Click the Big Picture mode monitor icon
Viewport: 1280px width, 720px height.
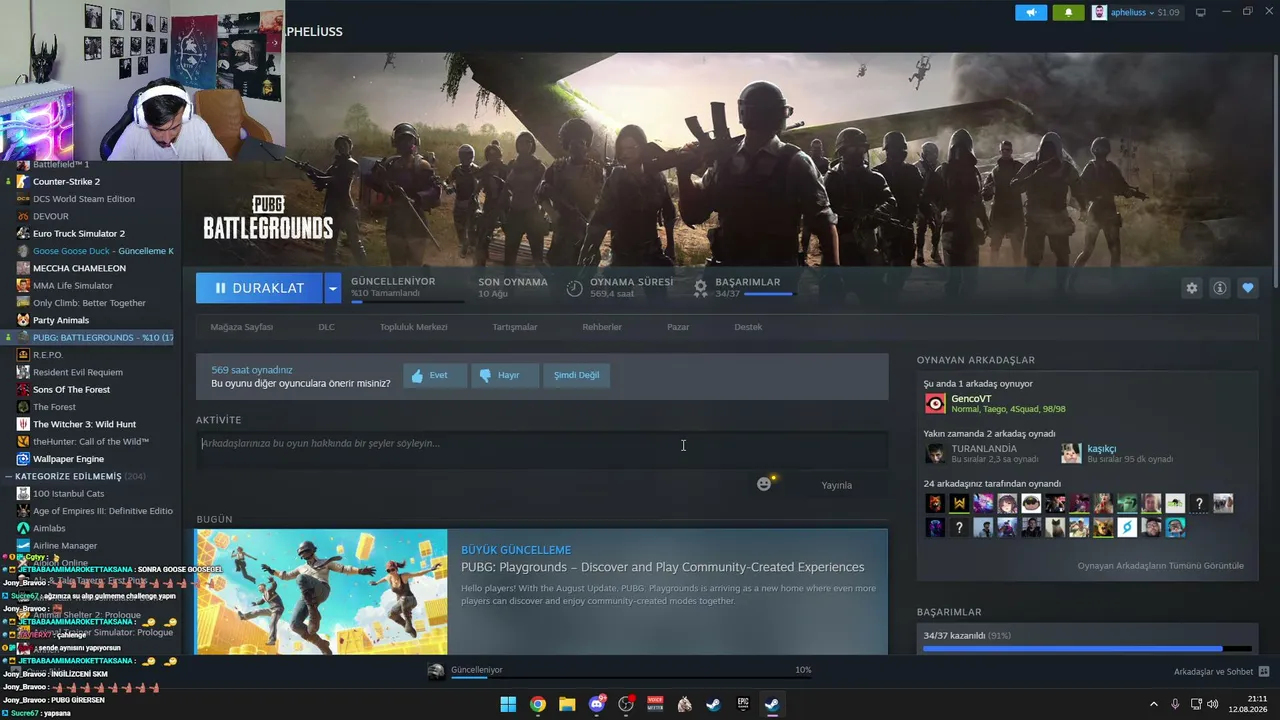[1201, 12]
